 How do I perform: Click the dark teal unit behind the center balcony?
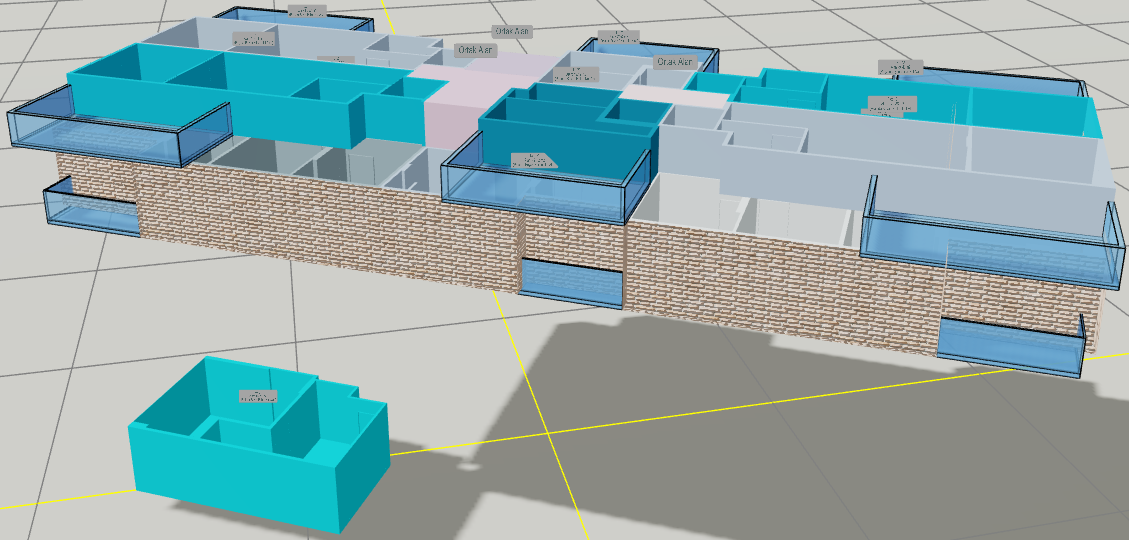coord(560,130)
